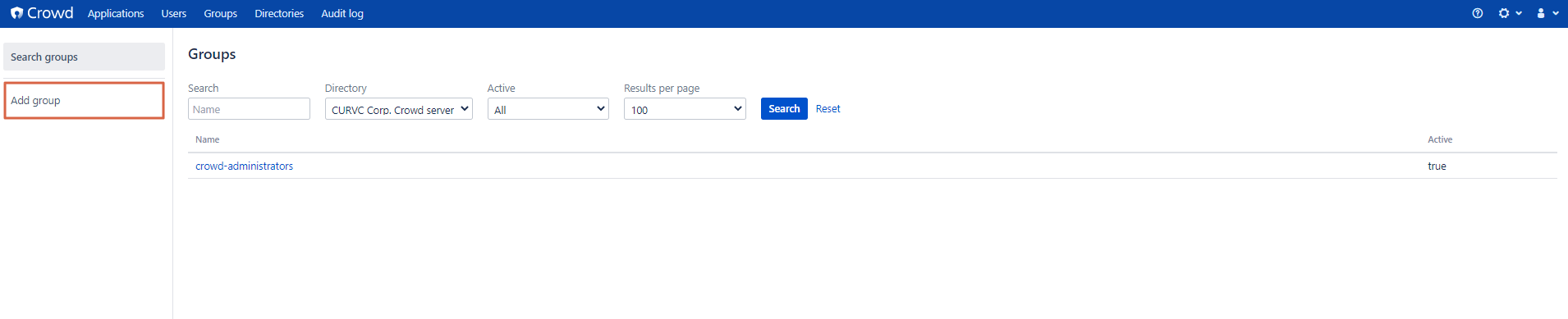Open the Results per page dropdown
This screenshot has height=319, width=1568.
click(x=685, y=109)
